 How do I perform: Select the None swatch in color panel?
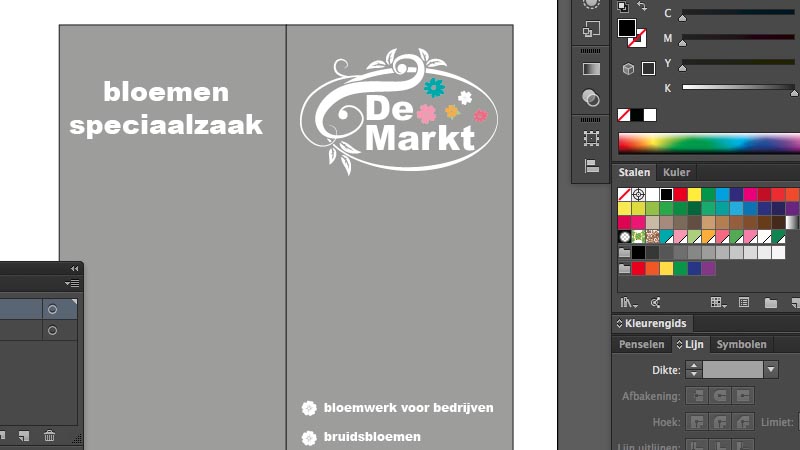pos(624,115)
